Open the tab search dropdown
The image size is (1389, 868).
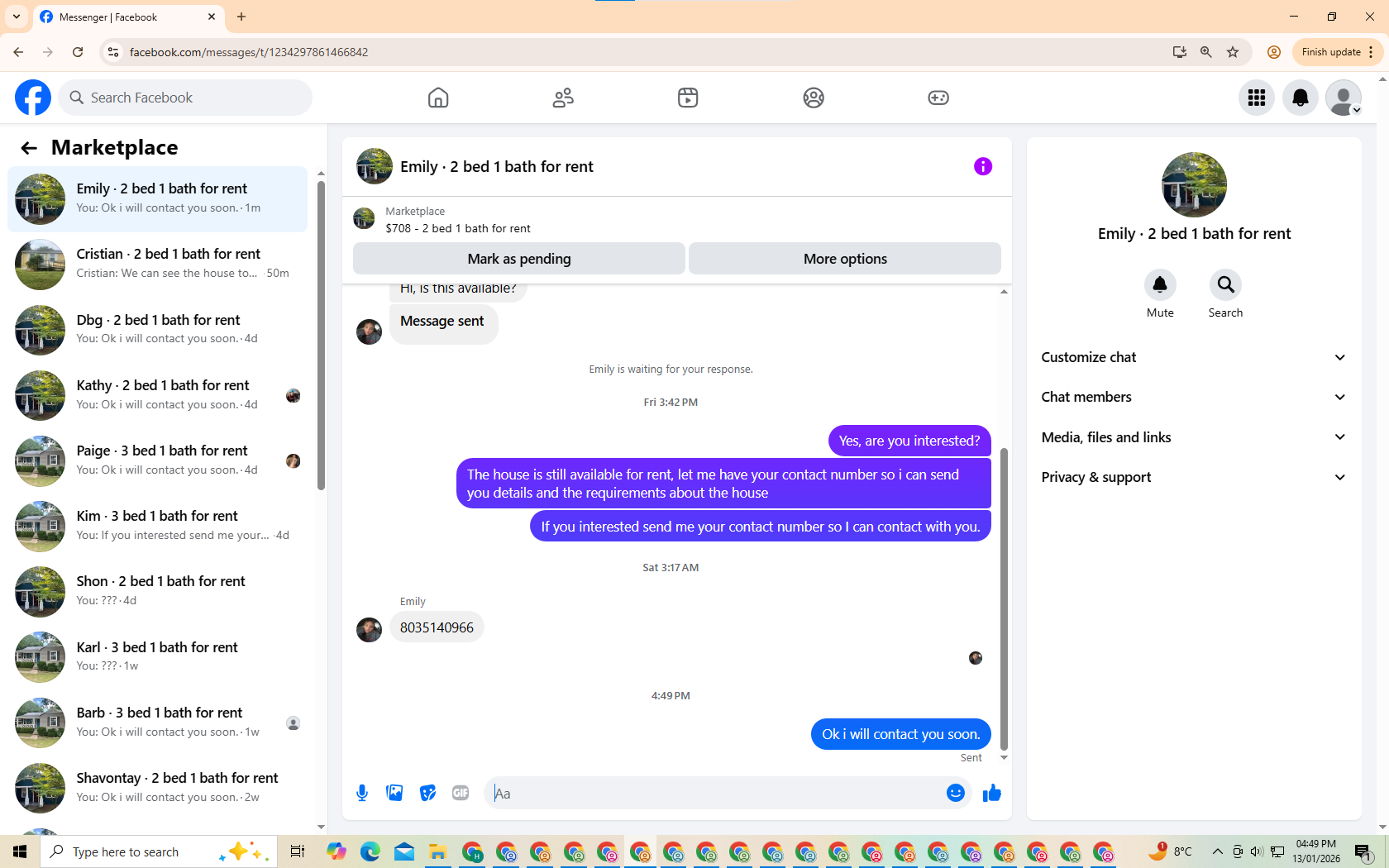coord(17,17)
